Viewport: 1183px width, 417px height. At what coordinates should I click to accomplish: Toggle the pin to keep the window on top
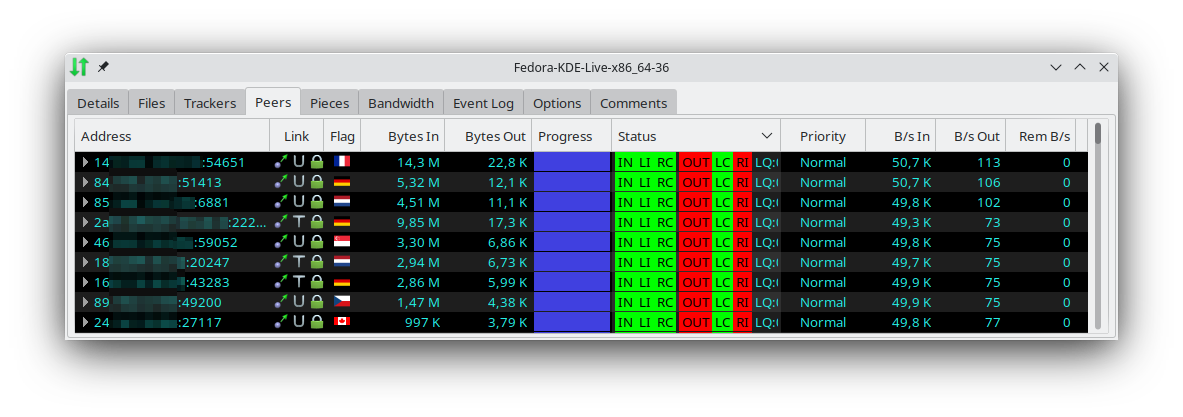[x=103, y=67]
